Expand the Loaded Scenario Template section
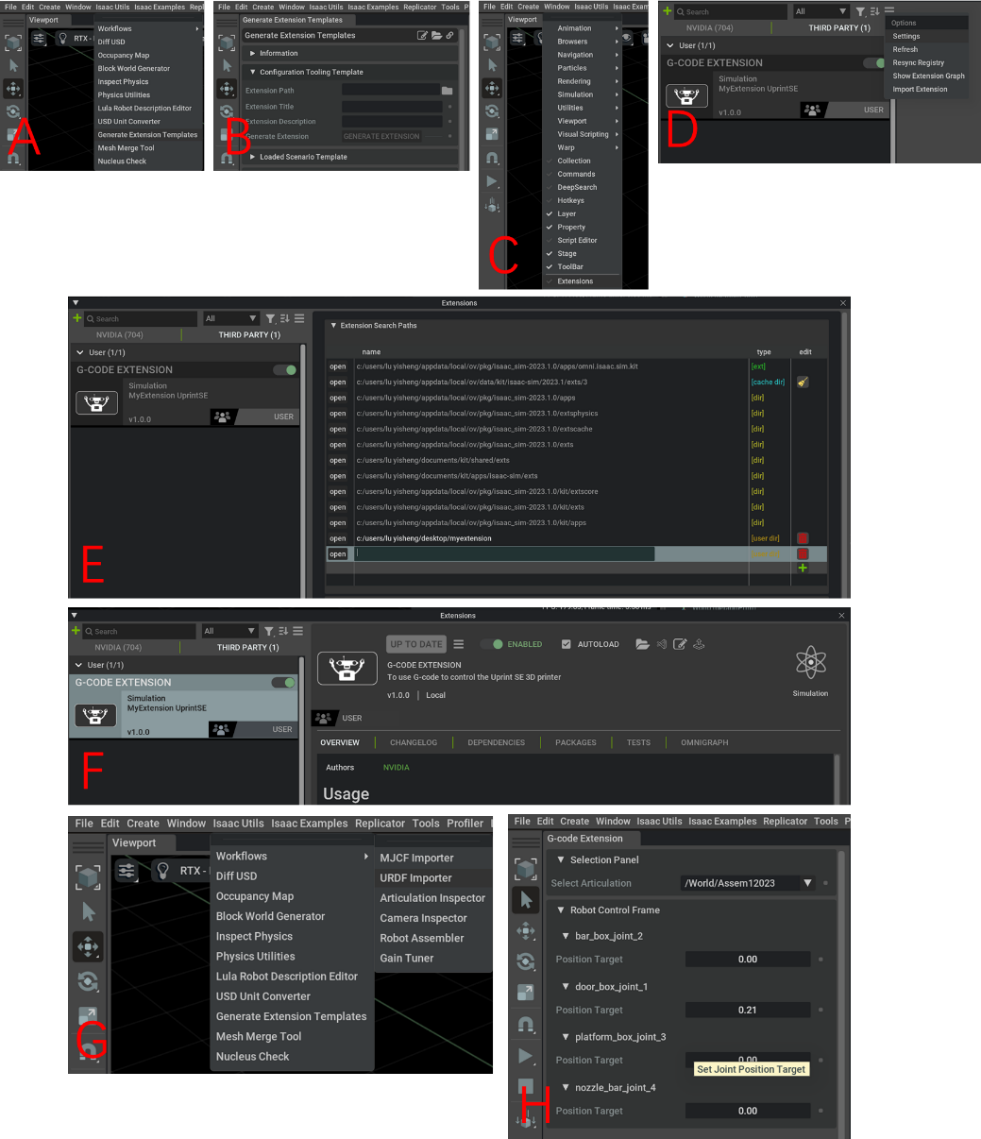 point(252,157)
